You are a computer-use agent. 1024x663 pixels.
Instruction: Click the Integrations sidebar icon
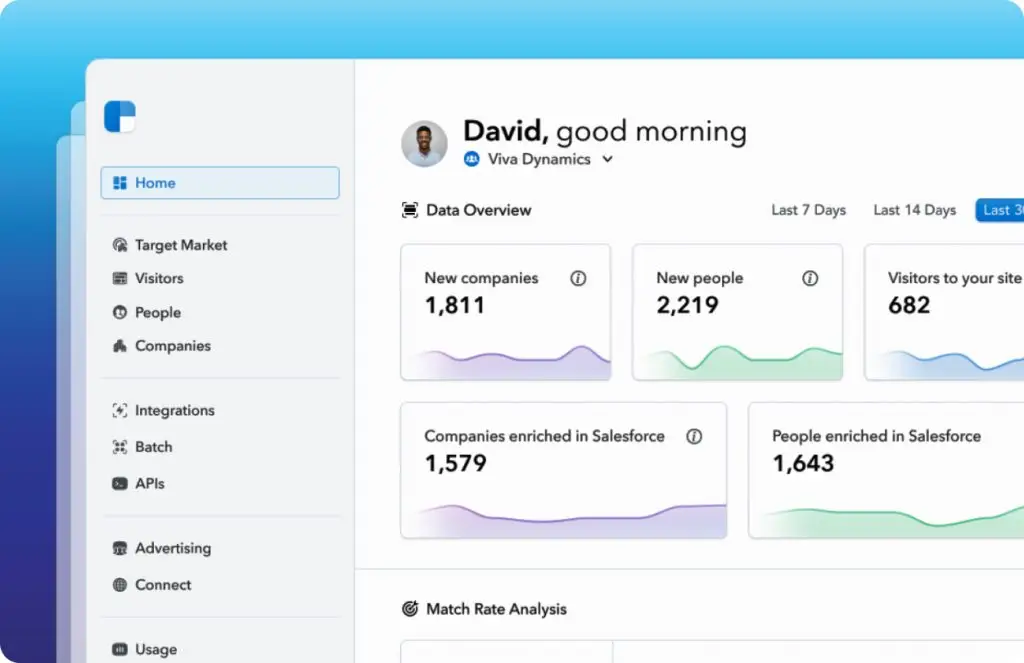[120, 411]
